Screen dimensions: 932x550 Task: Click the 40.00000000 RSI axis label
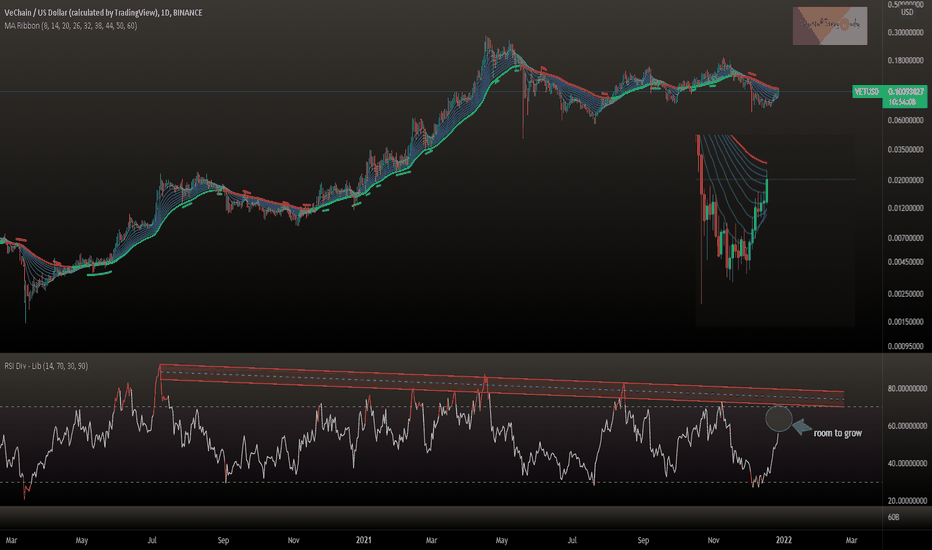tap(907, 463)
